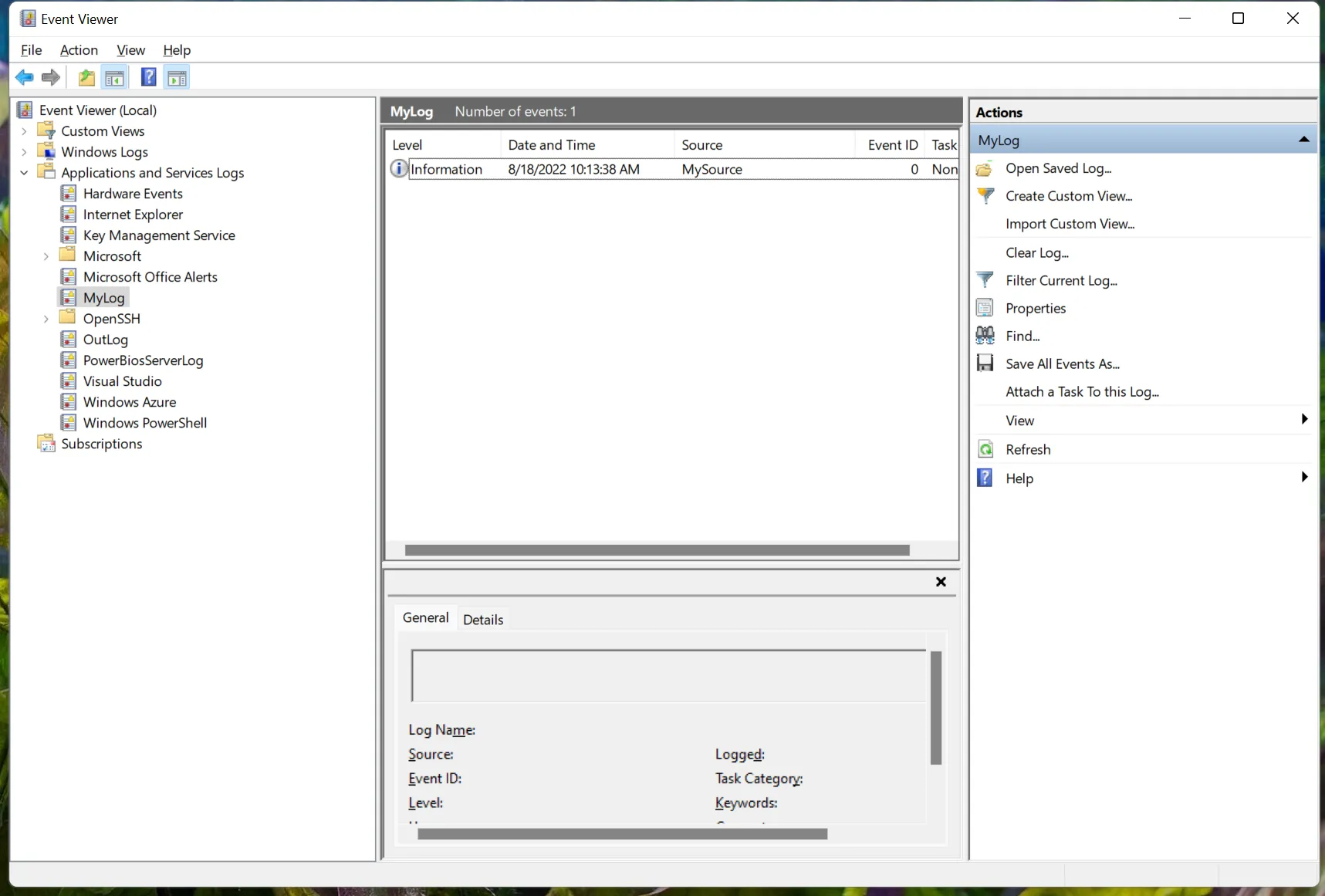Screen dimensions: 1325x896
Task: Toggle Show/Hide Console Tree toolbar icon
Action: [x=114, y=77]
